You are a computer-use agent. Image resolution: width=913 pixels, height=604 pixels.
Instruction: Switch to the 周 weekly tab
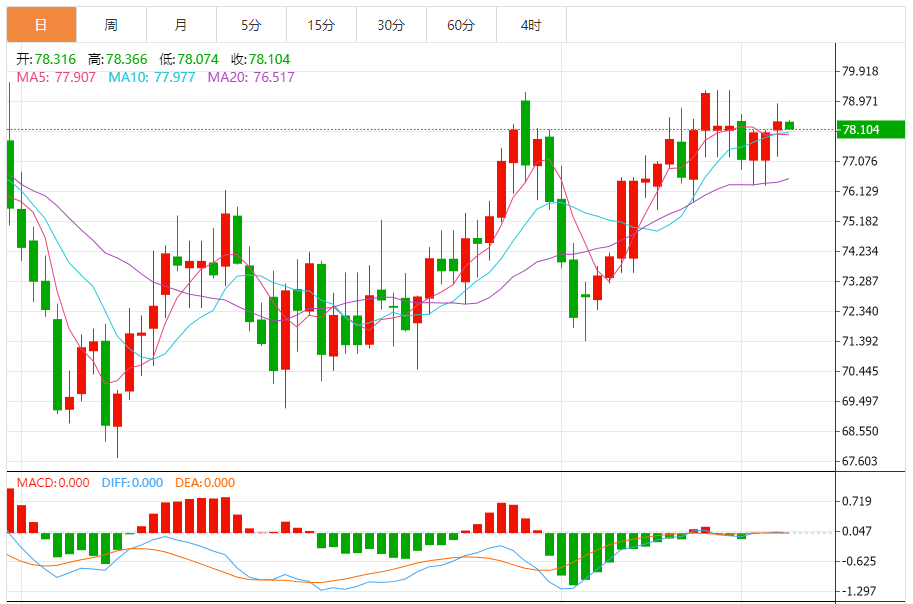[111, 25]
